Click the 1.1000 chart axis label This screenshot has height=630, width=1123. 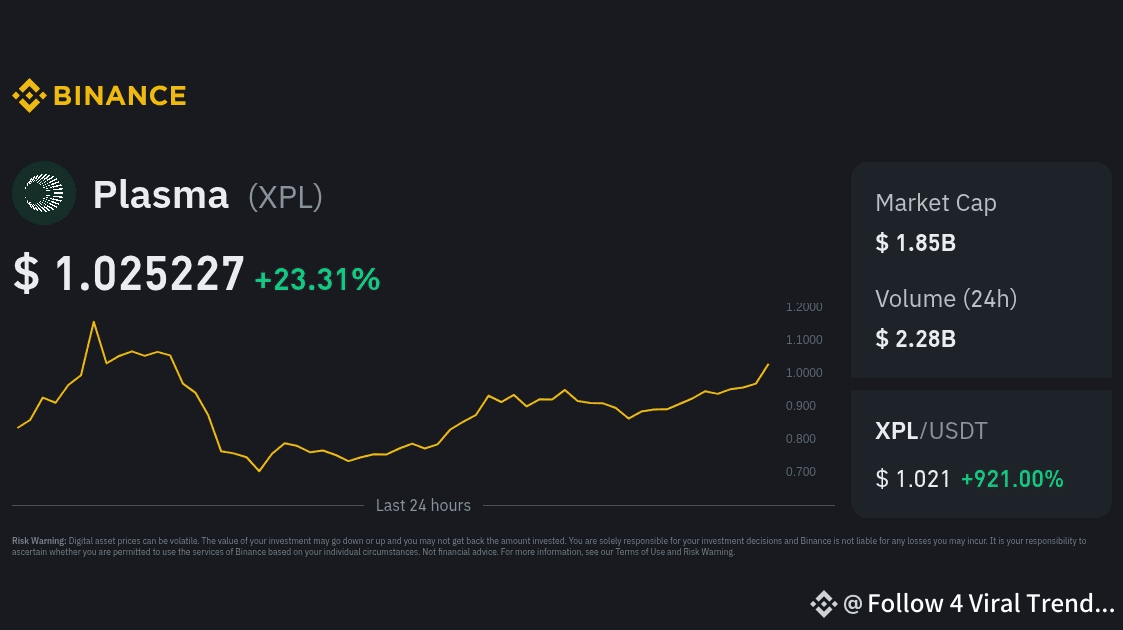click(804, 340)
